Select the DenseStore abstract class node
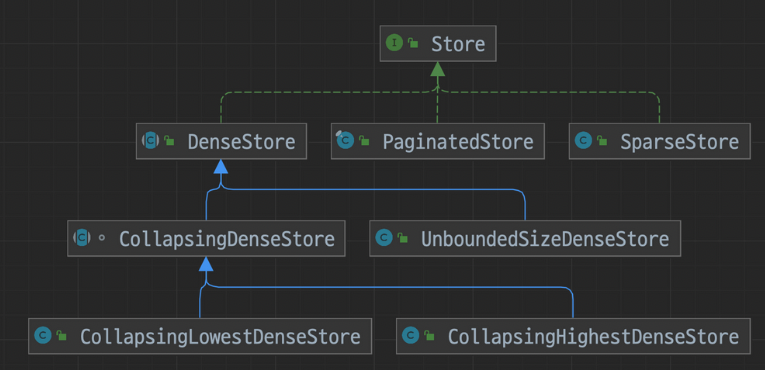The width and height of the screenshot is (765, 370). 221,141
